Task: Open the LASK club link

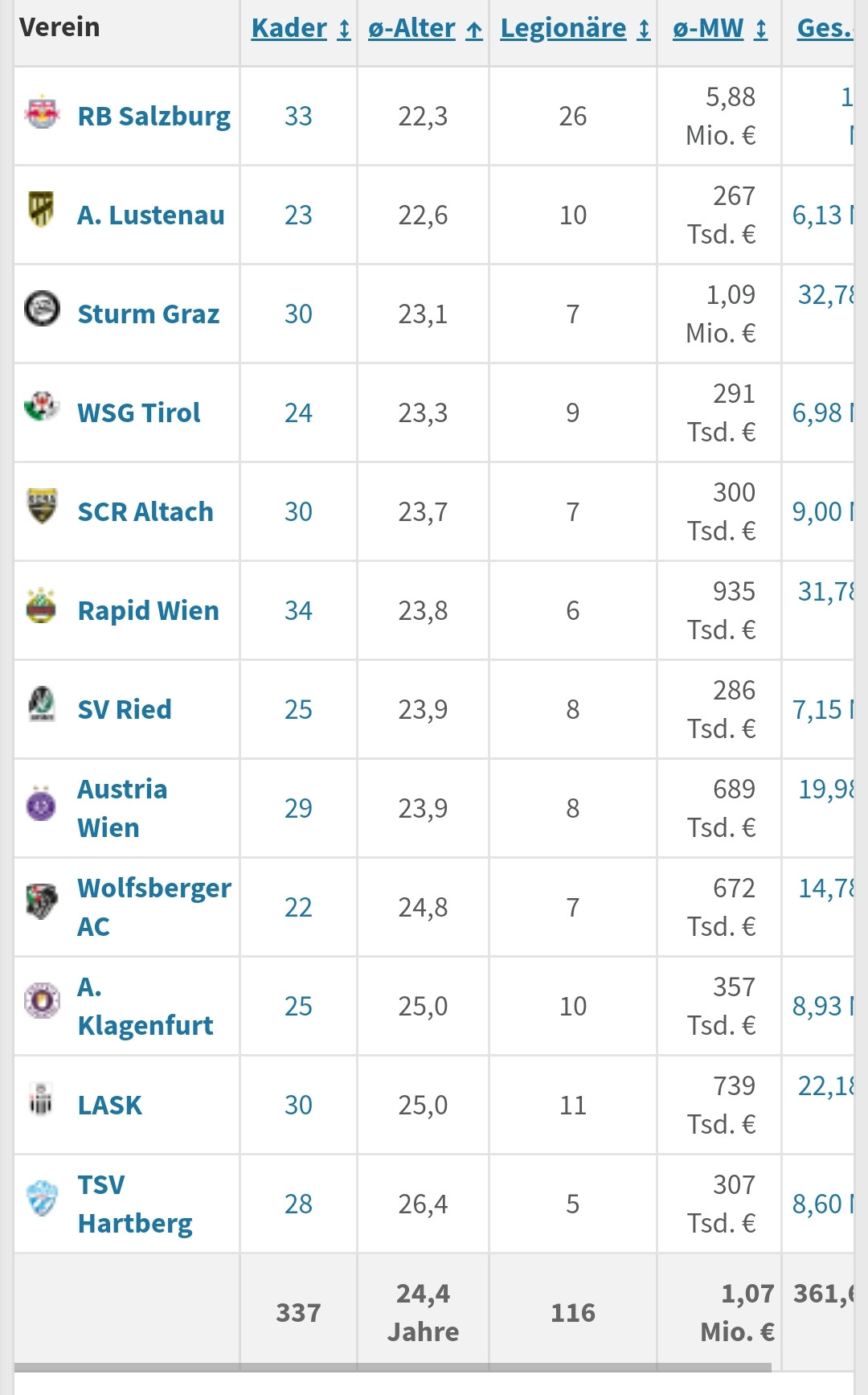Action: tap(110, 1106)
